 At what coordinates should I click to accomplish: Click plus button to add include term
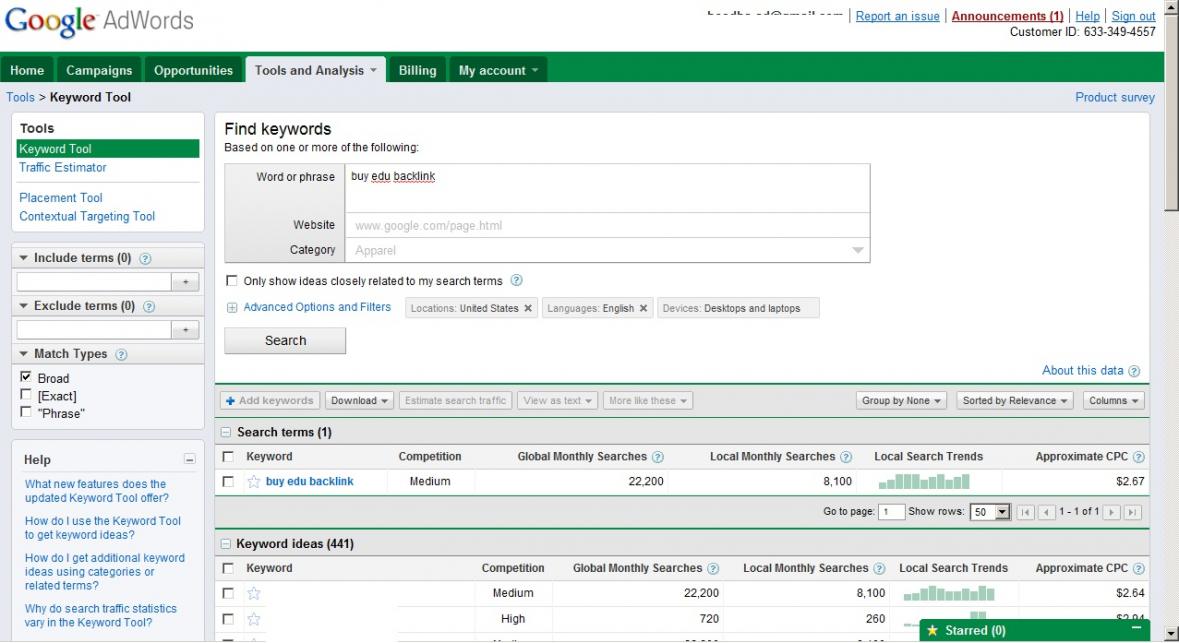185,282
